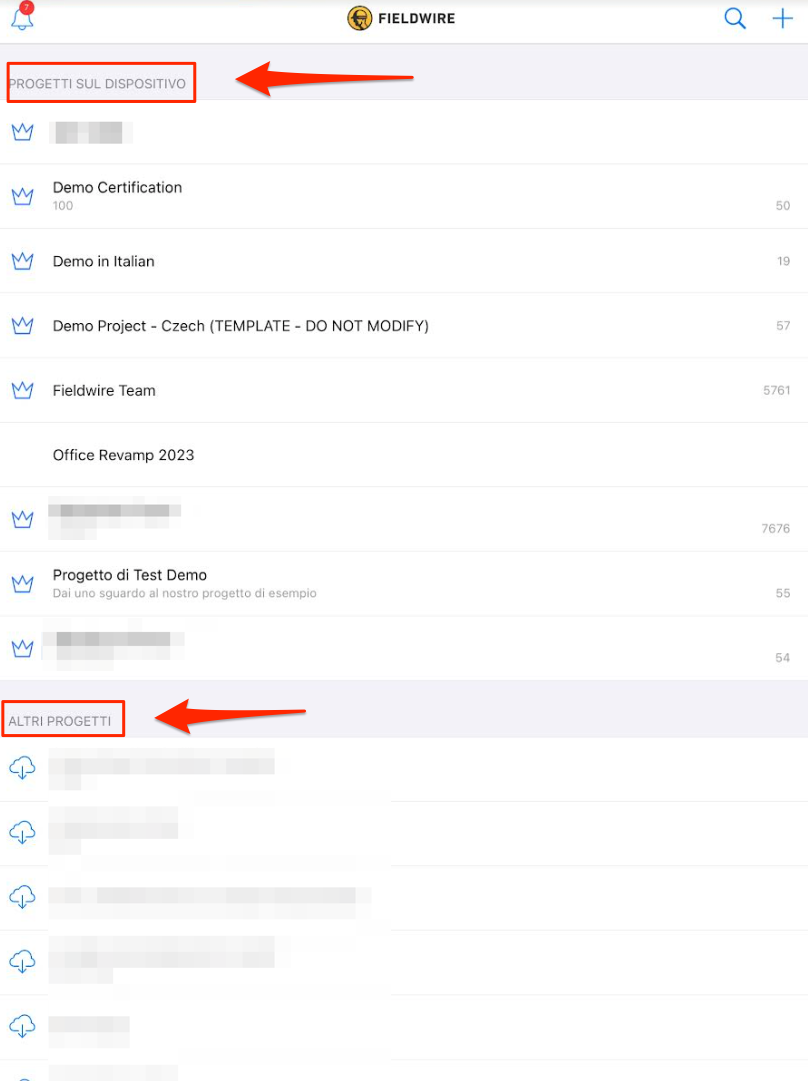Add a new project with plus icon
Viewport: 808px width, 1081px height.
click(782, 18)
